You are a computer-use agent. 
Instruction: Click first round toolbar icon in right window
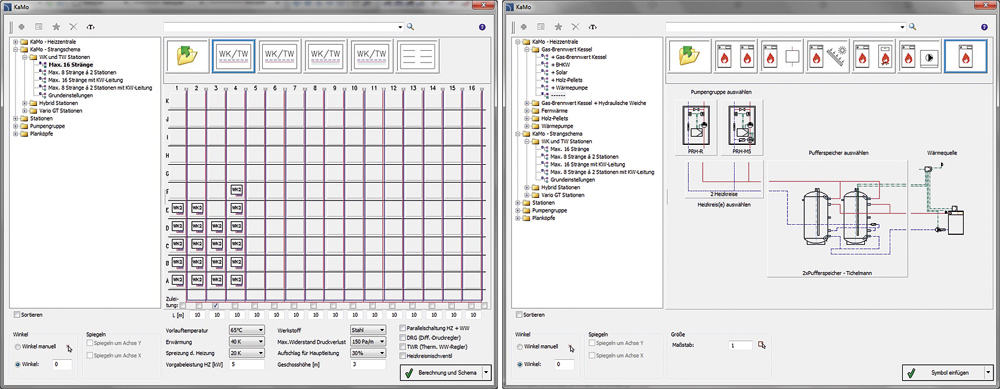click(524, 27)
